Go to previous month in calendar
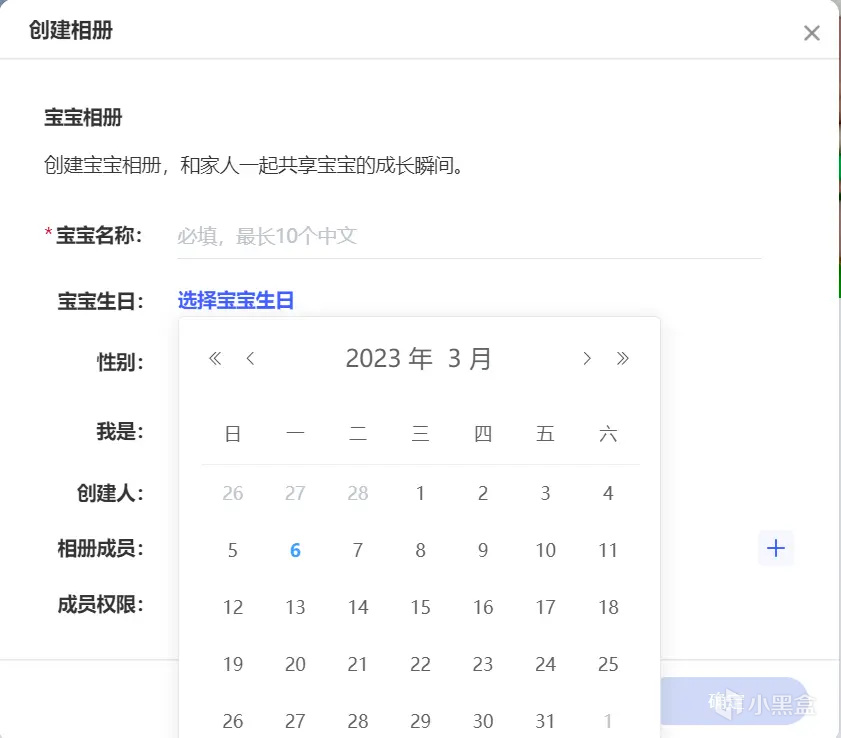This screenshot has width=841, height=738. point(250,358)
